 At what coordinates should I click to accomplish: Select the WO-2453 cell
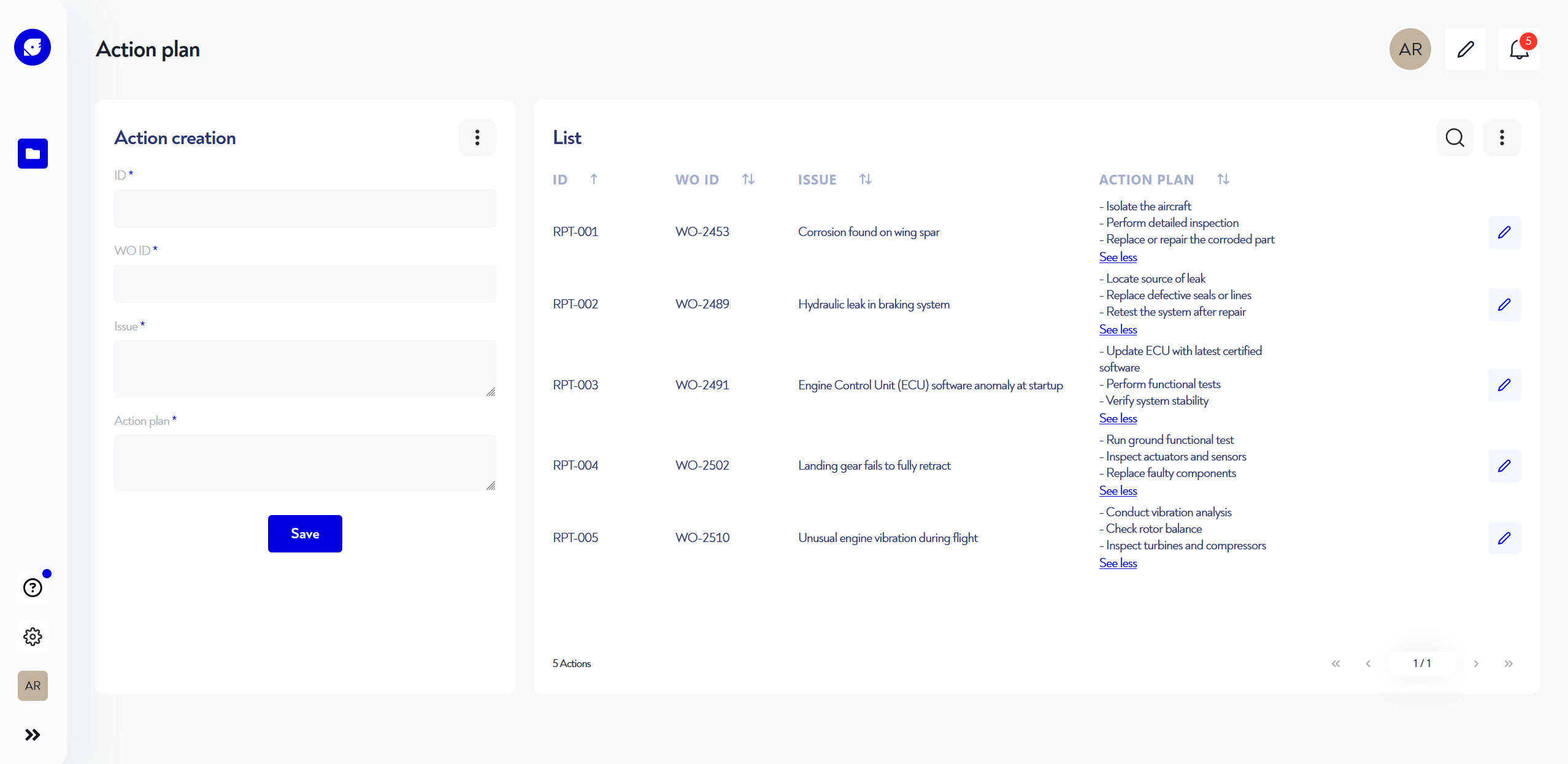pyautogui.click(x=702, y=232)
